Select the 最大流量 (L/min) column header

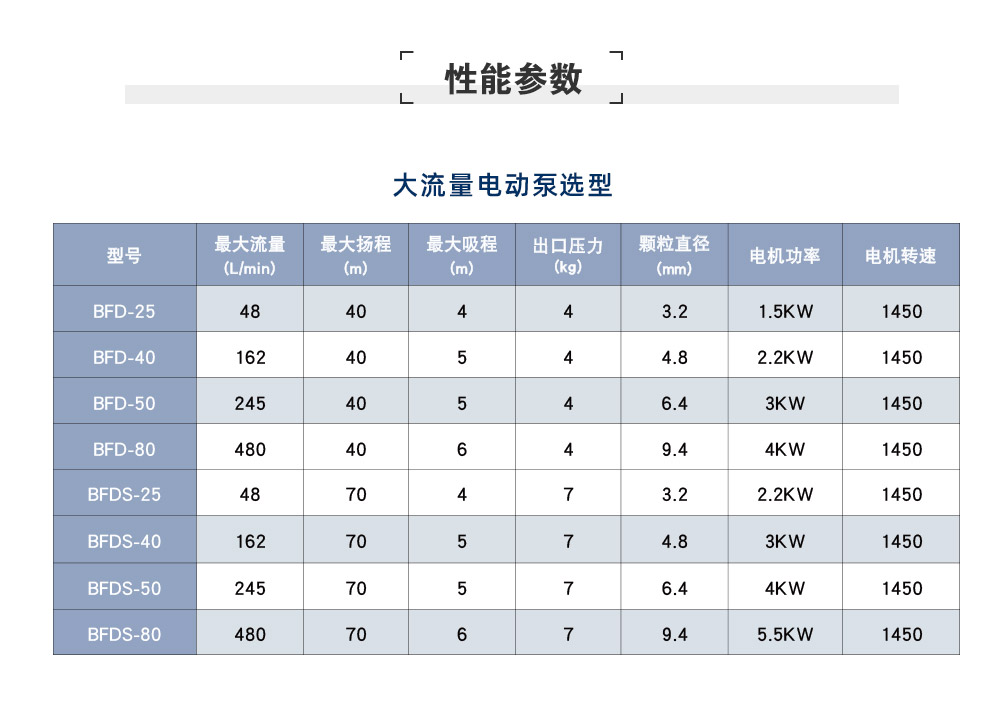pos(250,255)
